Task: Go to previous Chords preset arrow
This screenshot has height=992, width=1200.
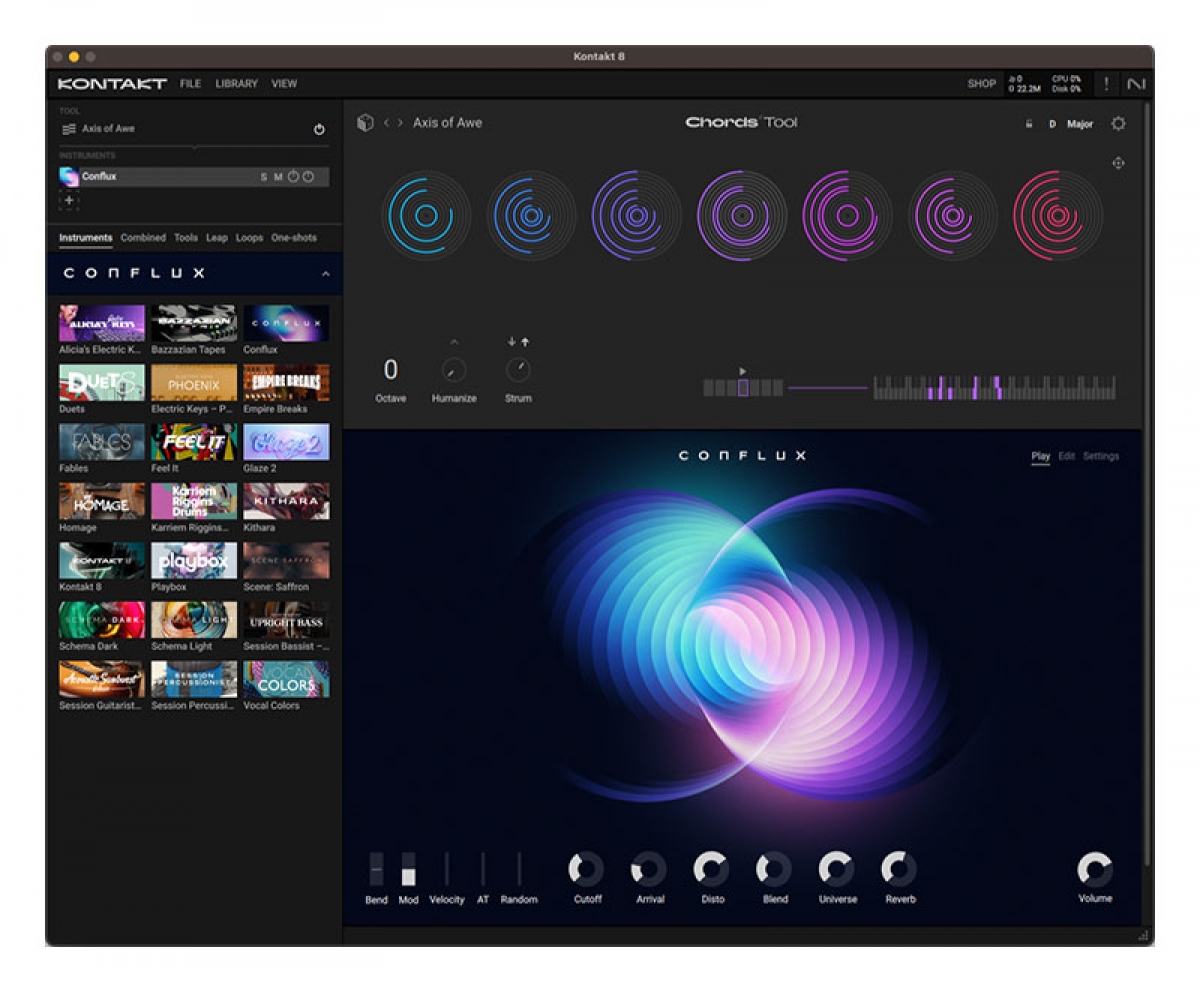Action: point(386,123)
